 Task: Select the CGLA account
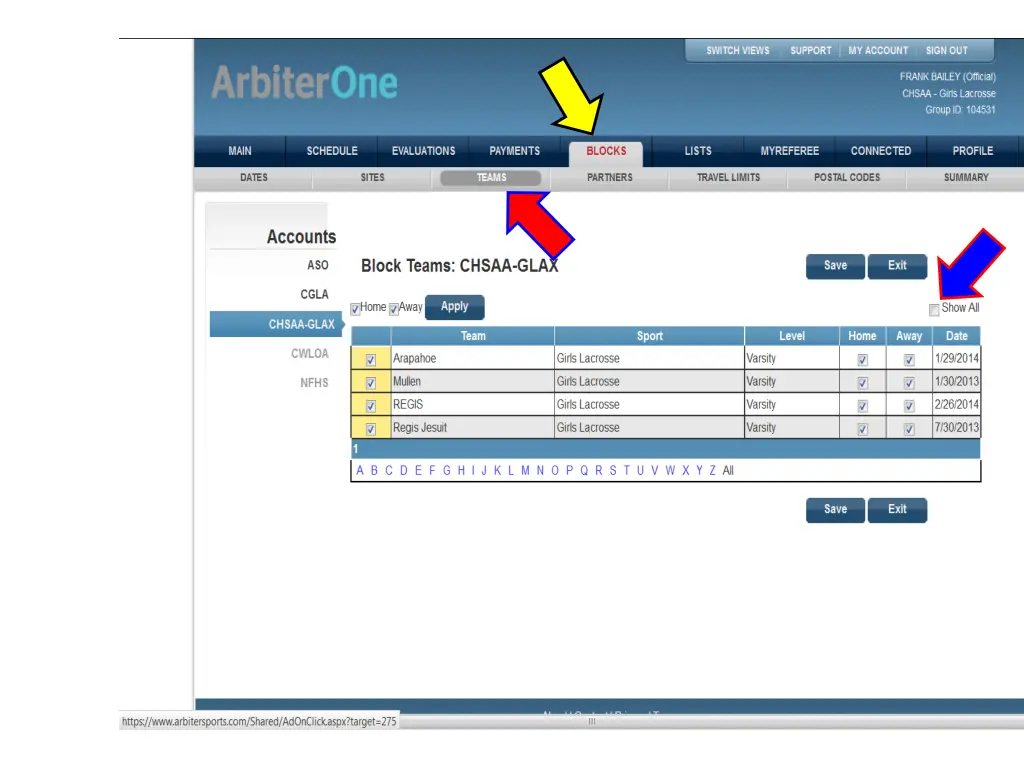[x=314, y=295]
